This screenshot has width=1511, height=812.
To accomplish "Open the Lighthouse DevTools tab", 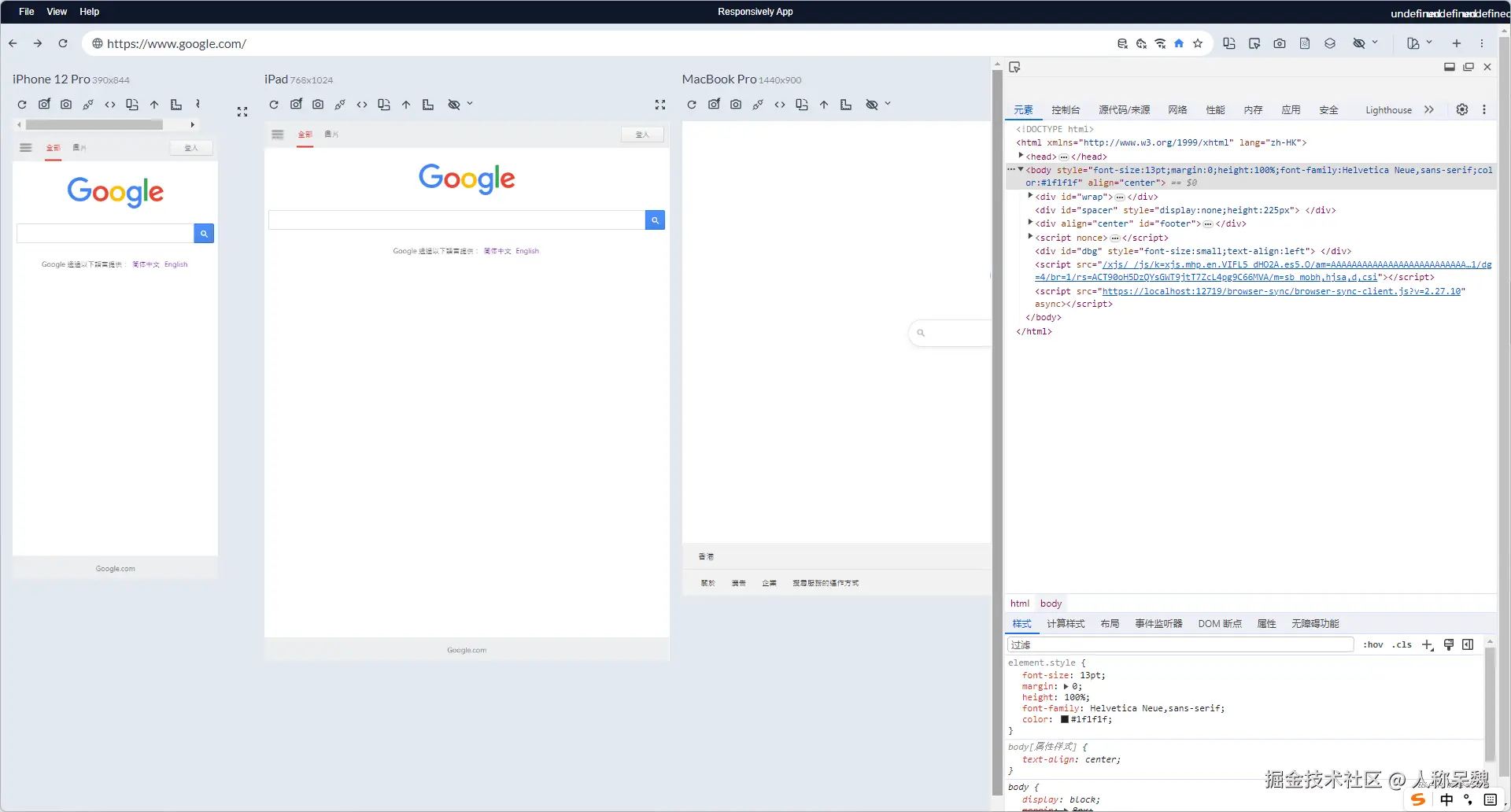I will pyautogui.click(x=1388, y=110).
